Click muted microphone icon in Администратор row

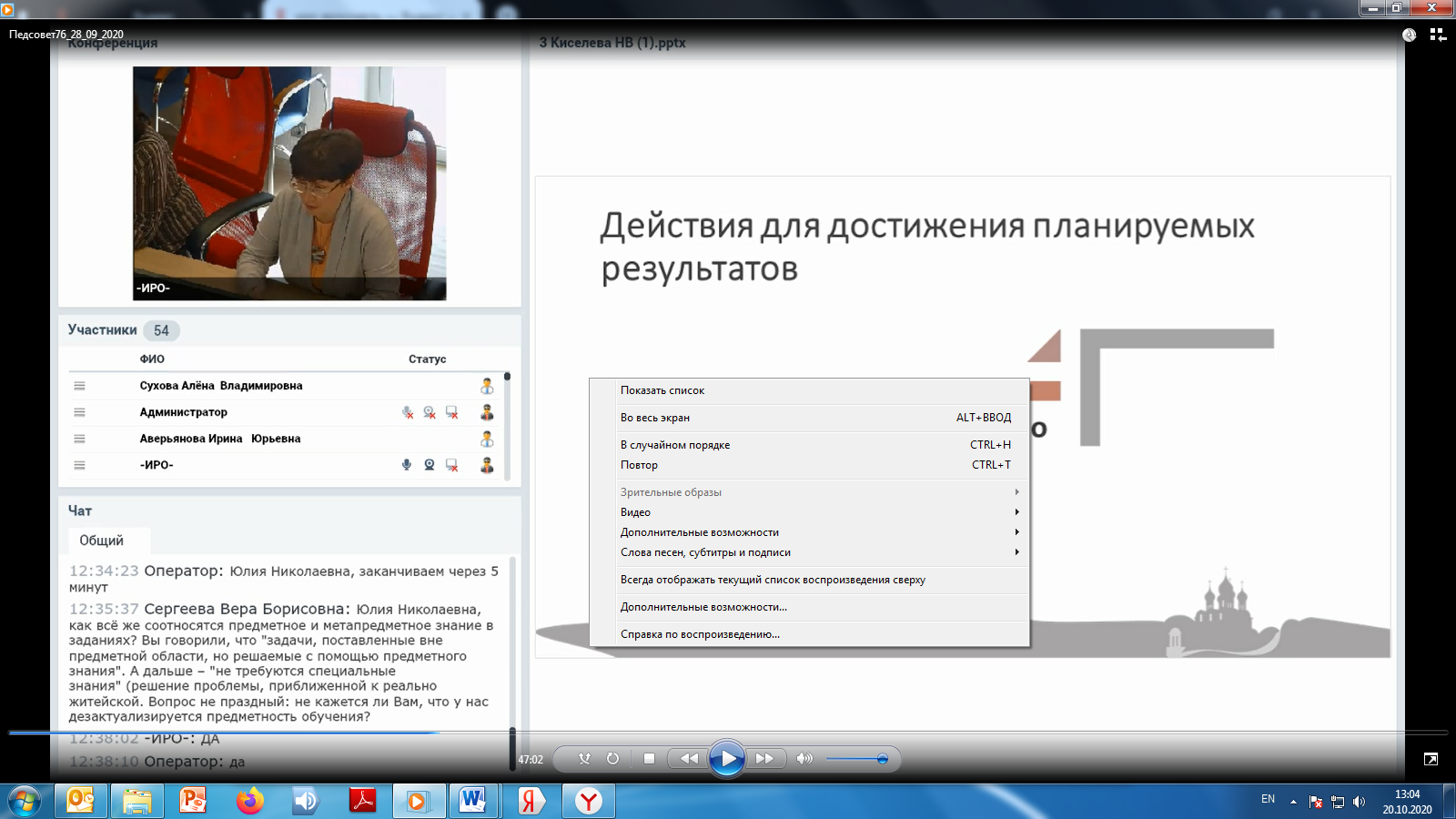click(x=408, y=412)
